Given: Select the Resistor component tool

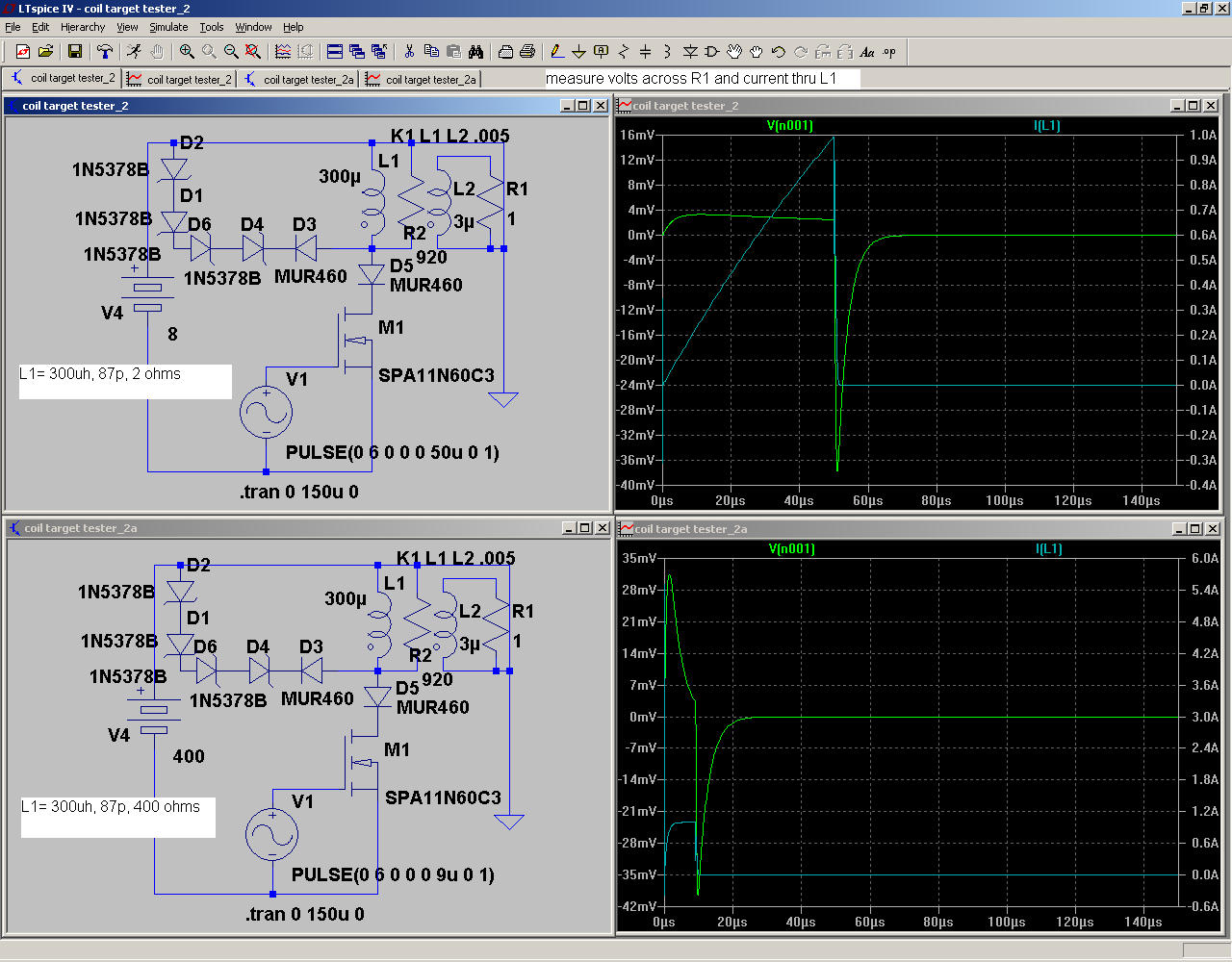Looking at the screenshot, I should (624, 52).
